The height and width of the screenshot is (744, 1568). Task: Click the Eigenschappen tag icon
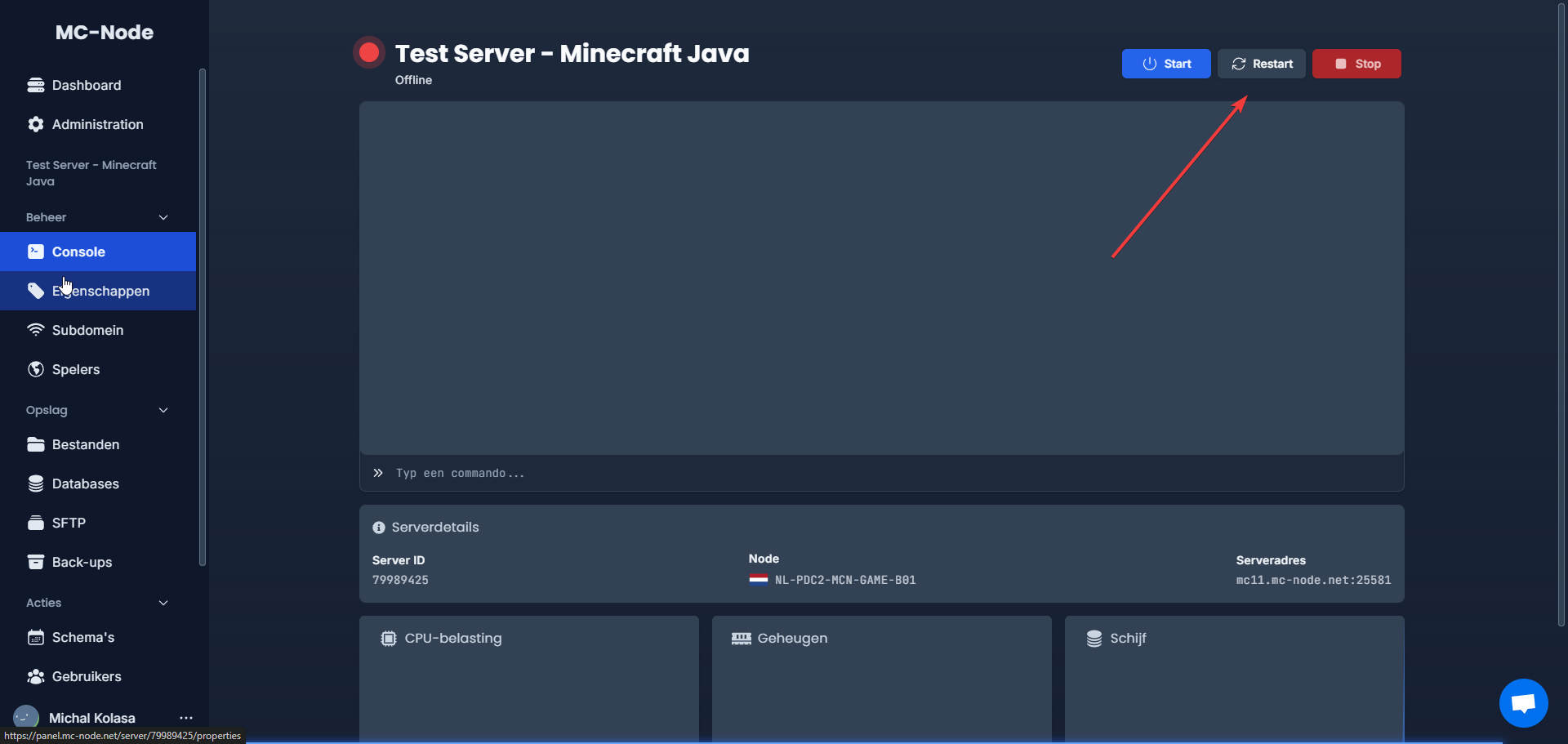35,291
